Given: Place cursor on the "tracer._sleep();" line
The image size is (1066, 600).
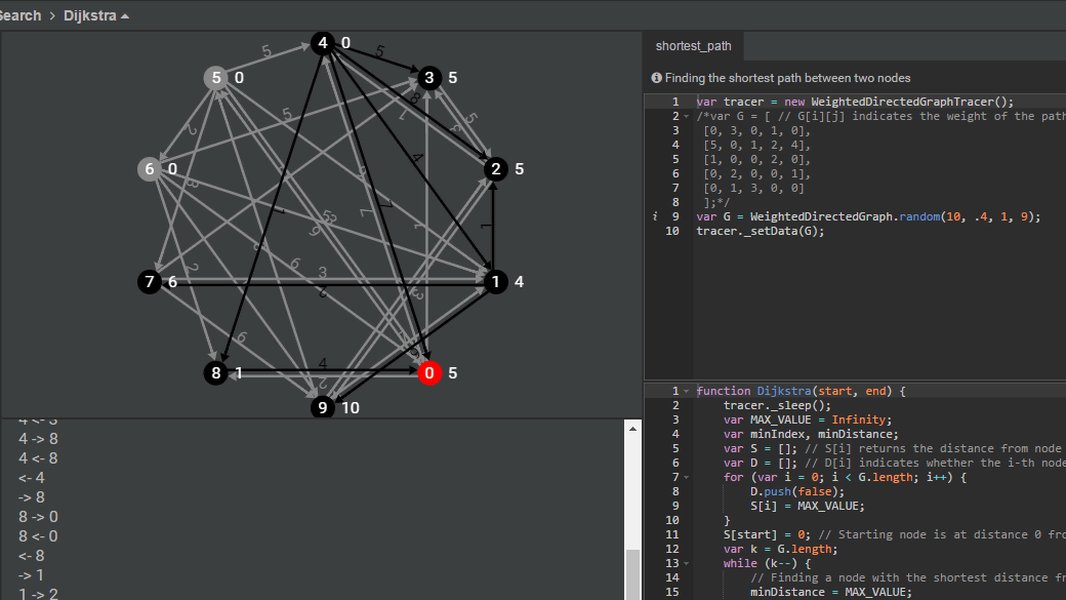Looking at the screenshot, I should (x=777, y=405).
